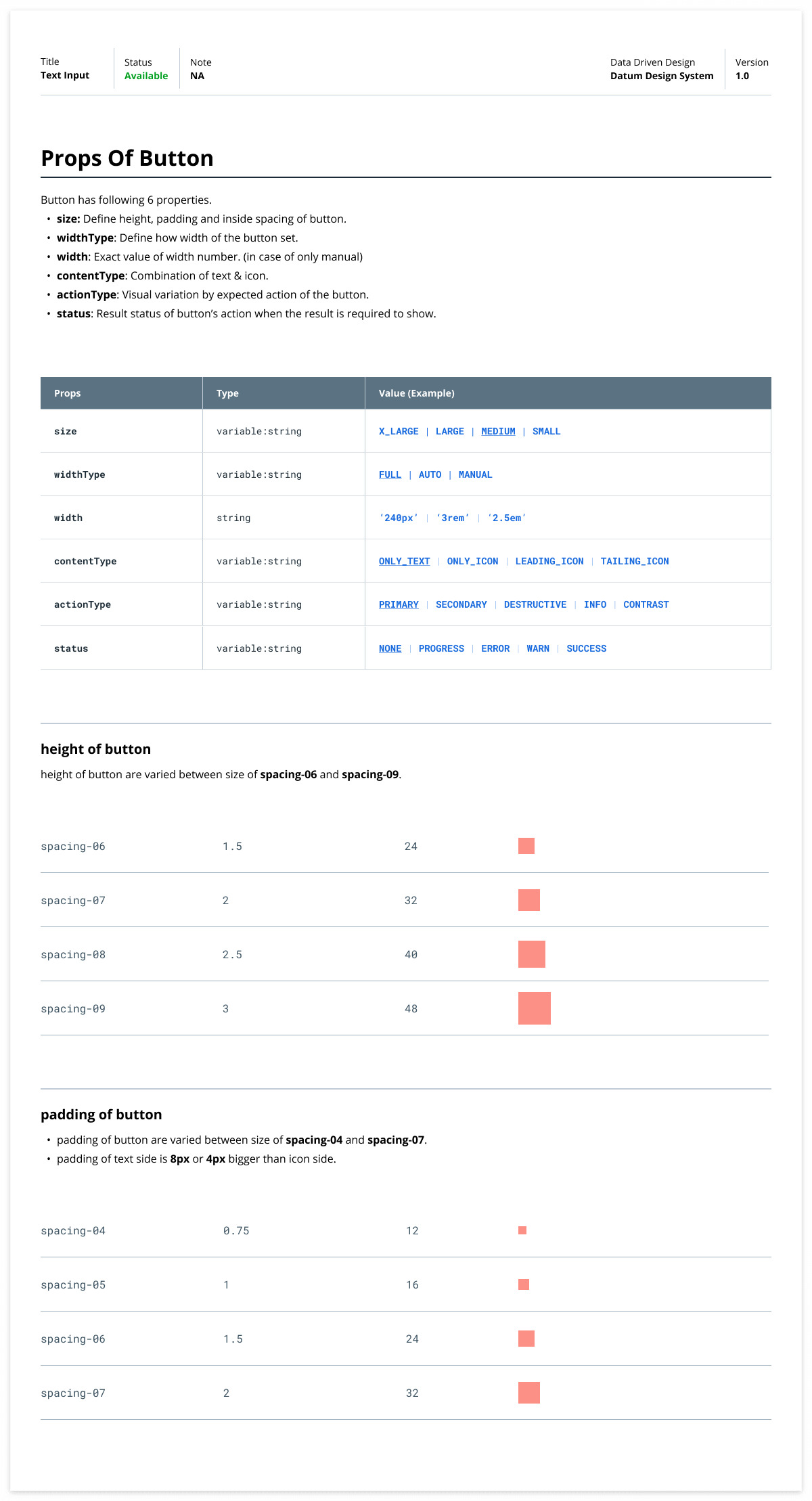The height and width of the screenshot is (1501, 812).
Task: Select the spacing-08 swatch square
Action: coord(532,954)
